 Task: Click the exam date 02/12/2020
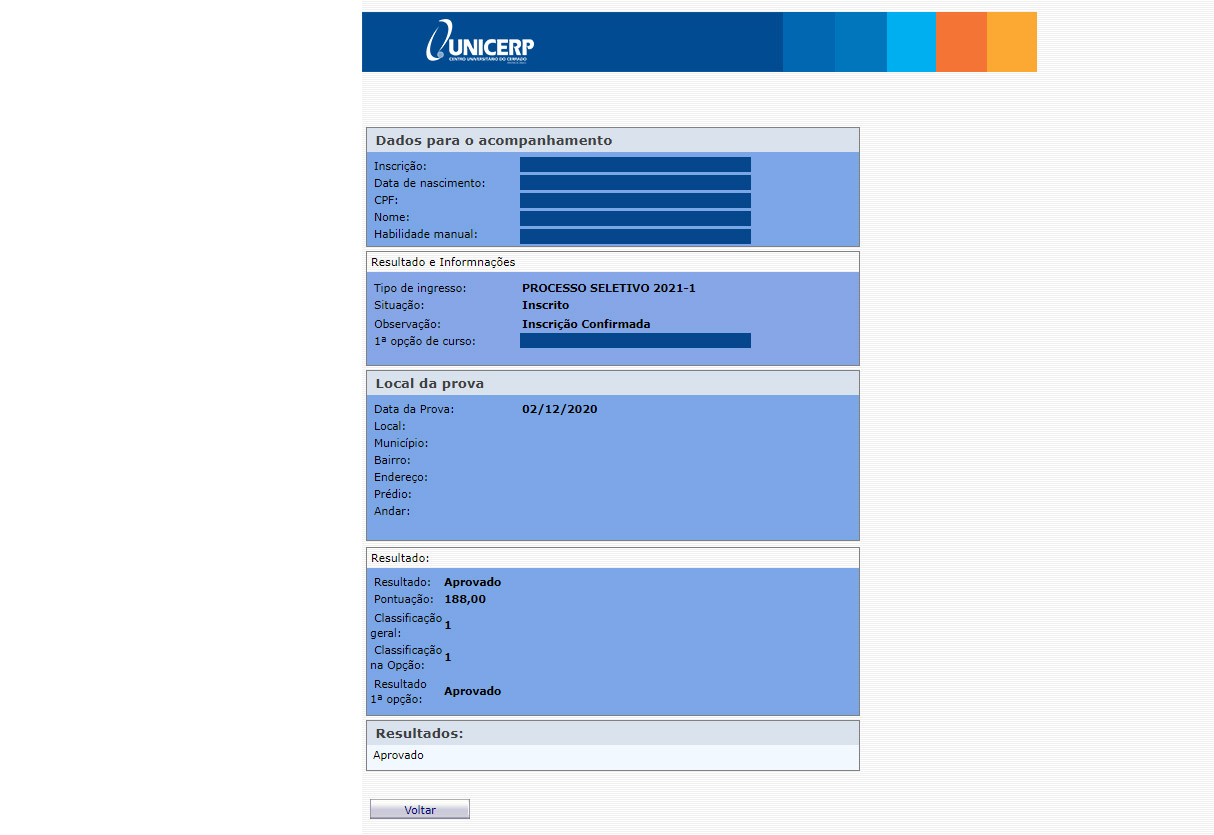point(559,409)
